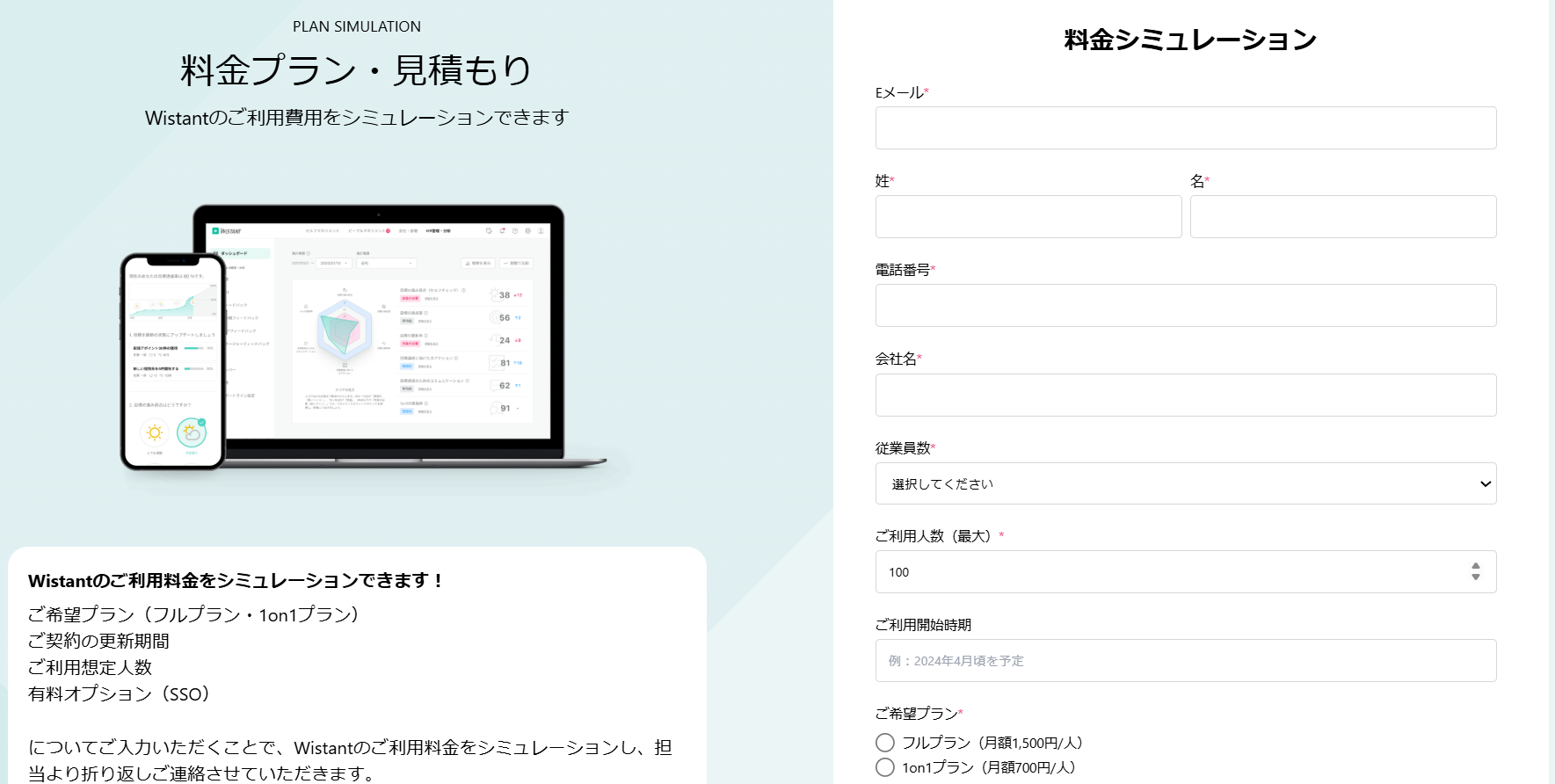The image size is (1555, 784).
Task: Click the bell icon in the laptop mockup header
Action: (x=503, y=231)
